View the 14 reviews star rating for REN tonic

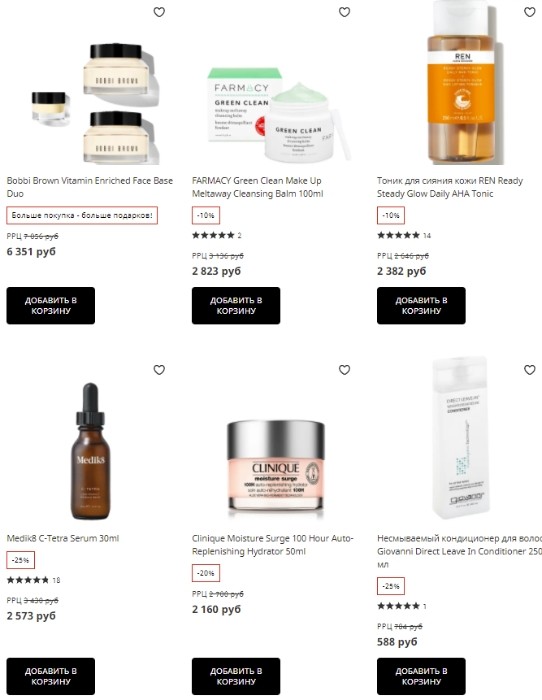tap(404, 235)
